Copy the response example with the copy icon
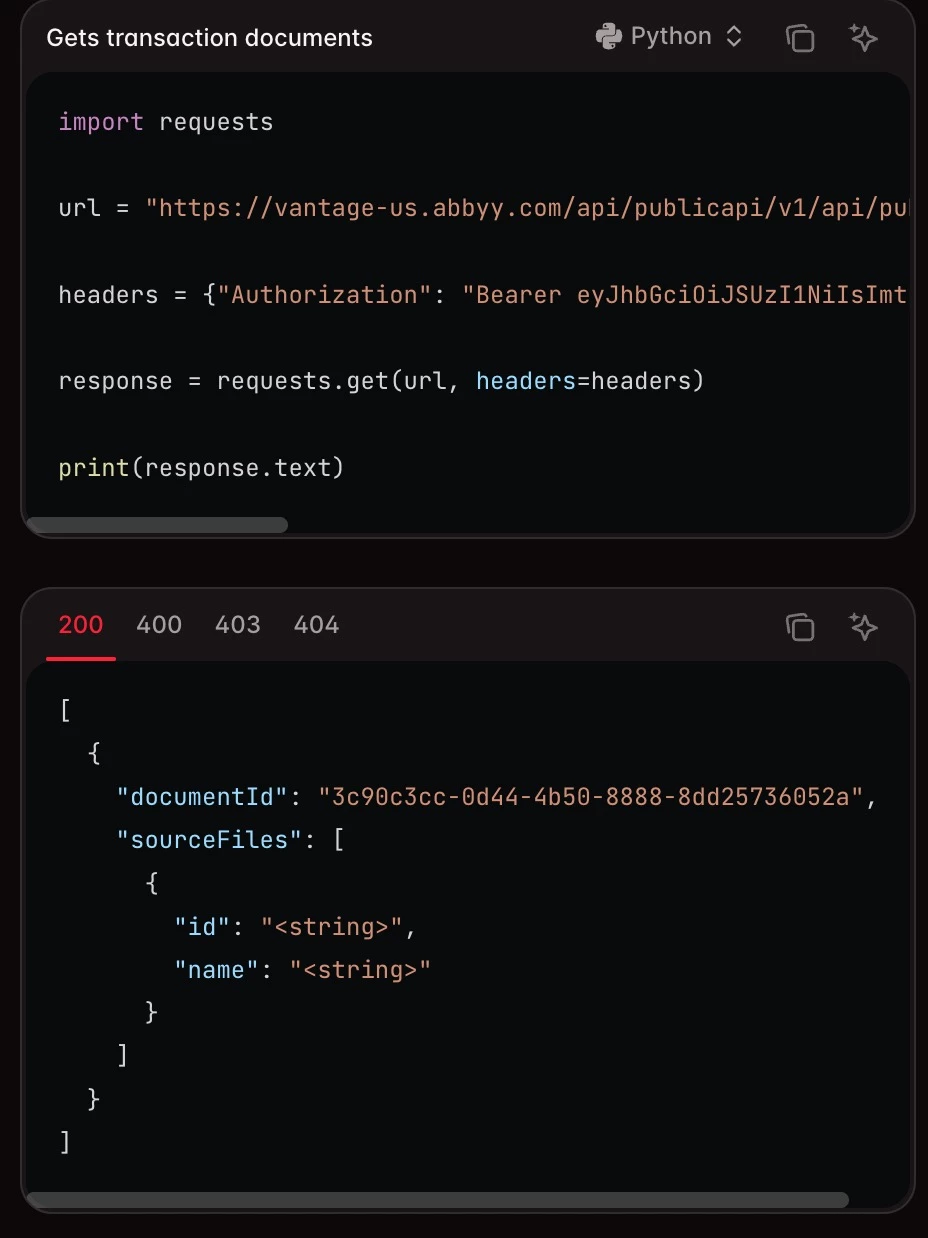The image size is (928, 1238). pos(800,626)
